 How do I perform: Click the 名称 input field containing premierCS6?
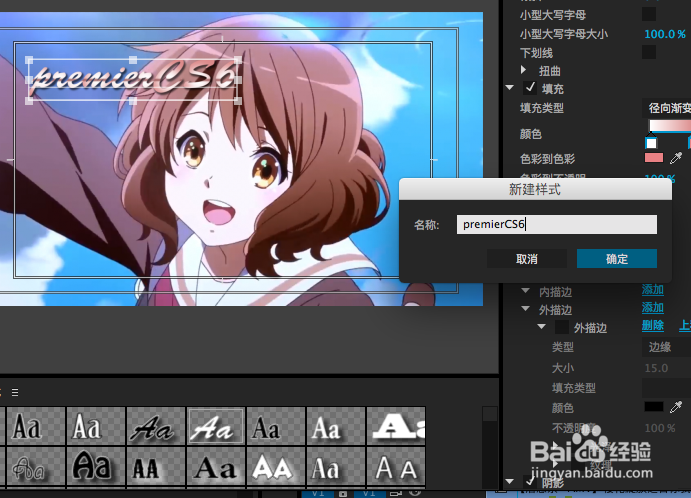557,224
